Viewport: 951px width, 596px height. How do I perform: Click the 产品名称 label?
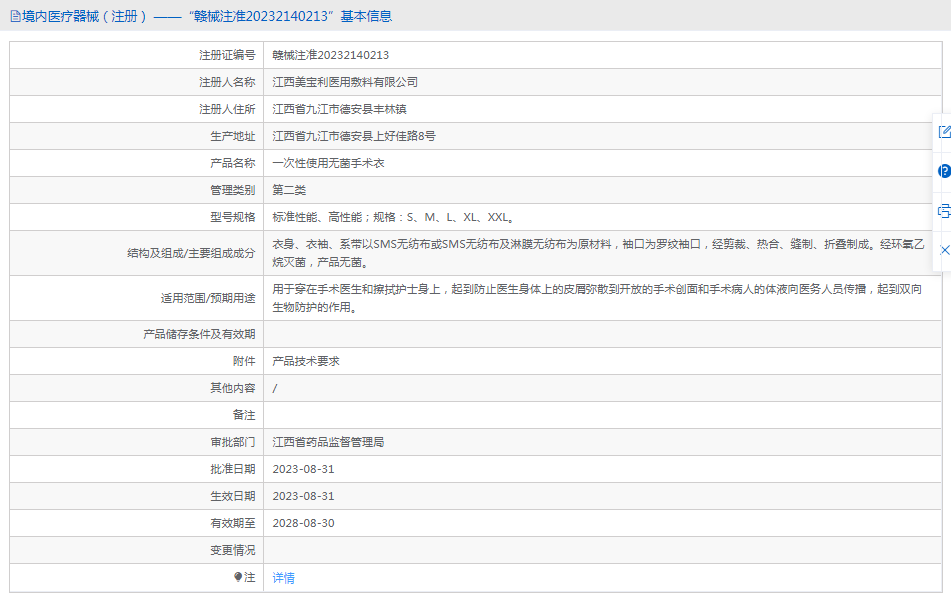[232, 163]
